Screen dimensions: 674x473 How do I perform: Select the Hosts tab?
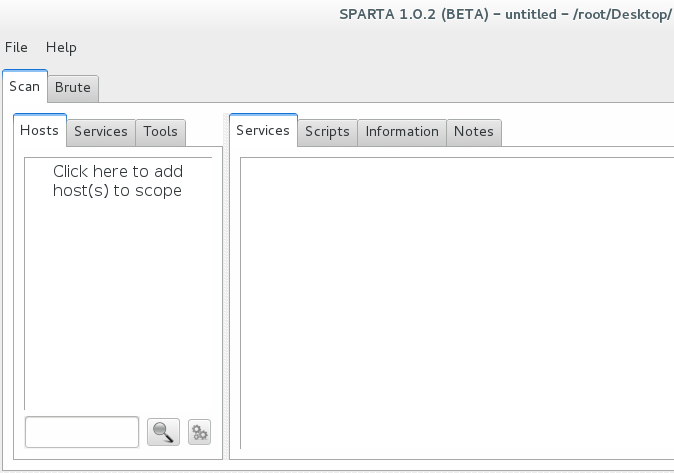[x=40, y=130]
